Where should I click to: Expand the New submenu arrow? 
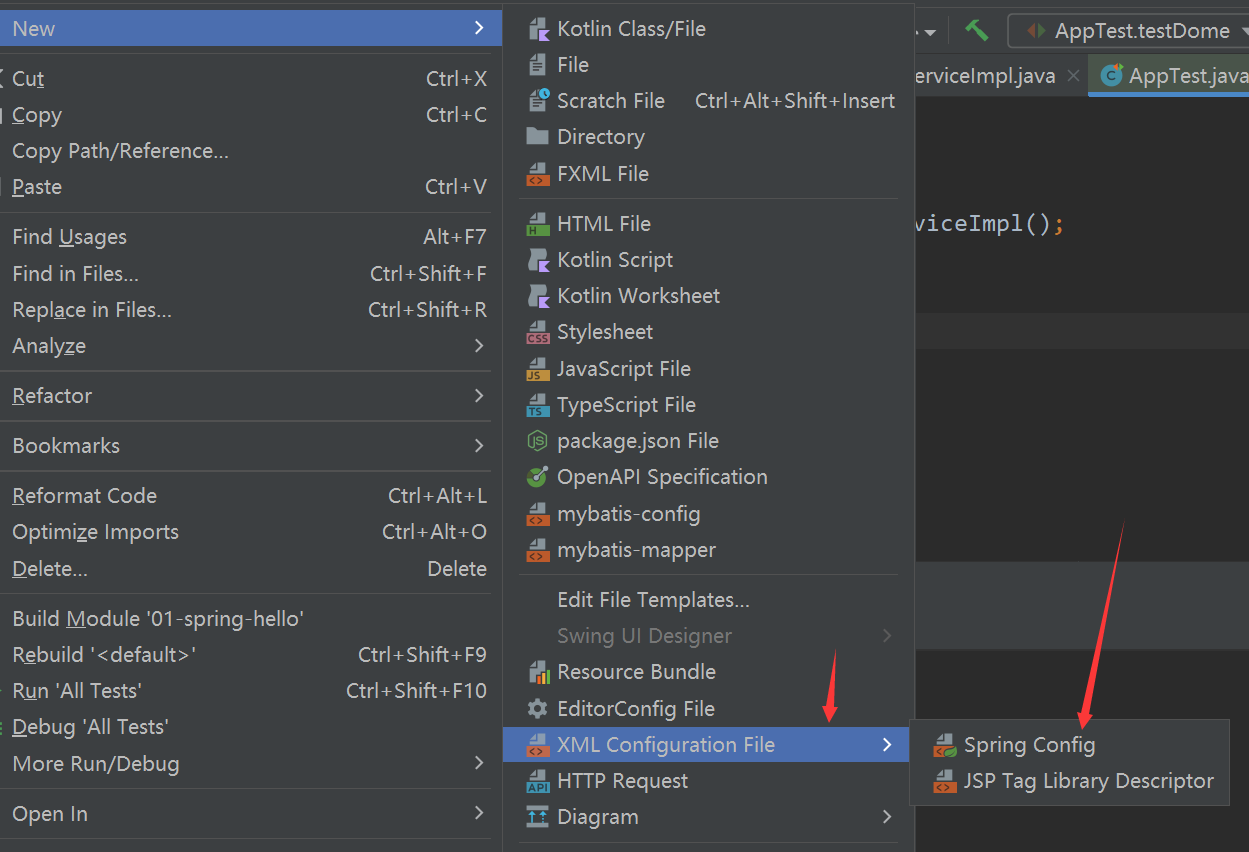coord(479,29)
